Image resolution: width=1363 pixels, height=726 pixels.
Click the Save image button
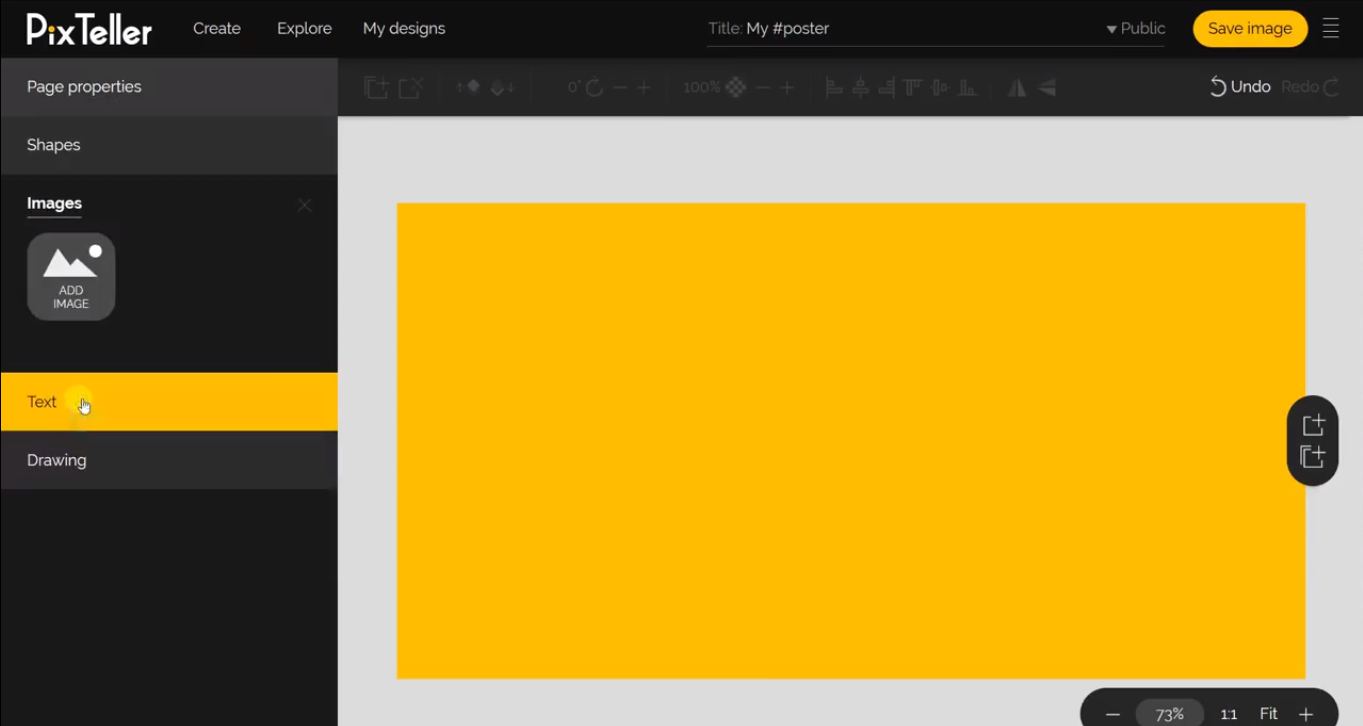click(1249, 29)
